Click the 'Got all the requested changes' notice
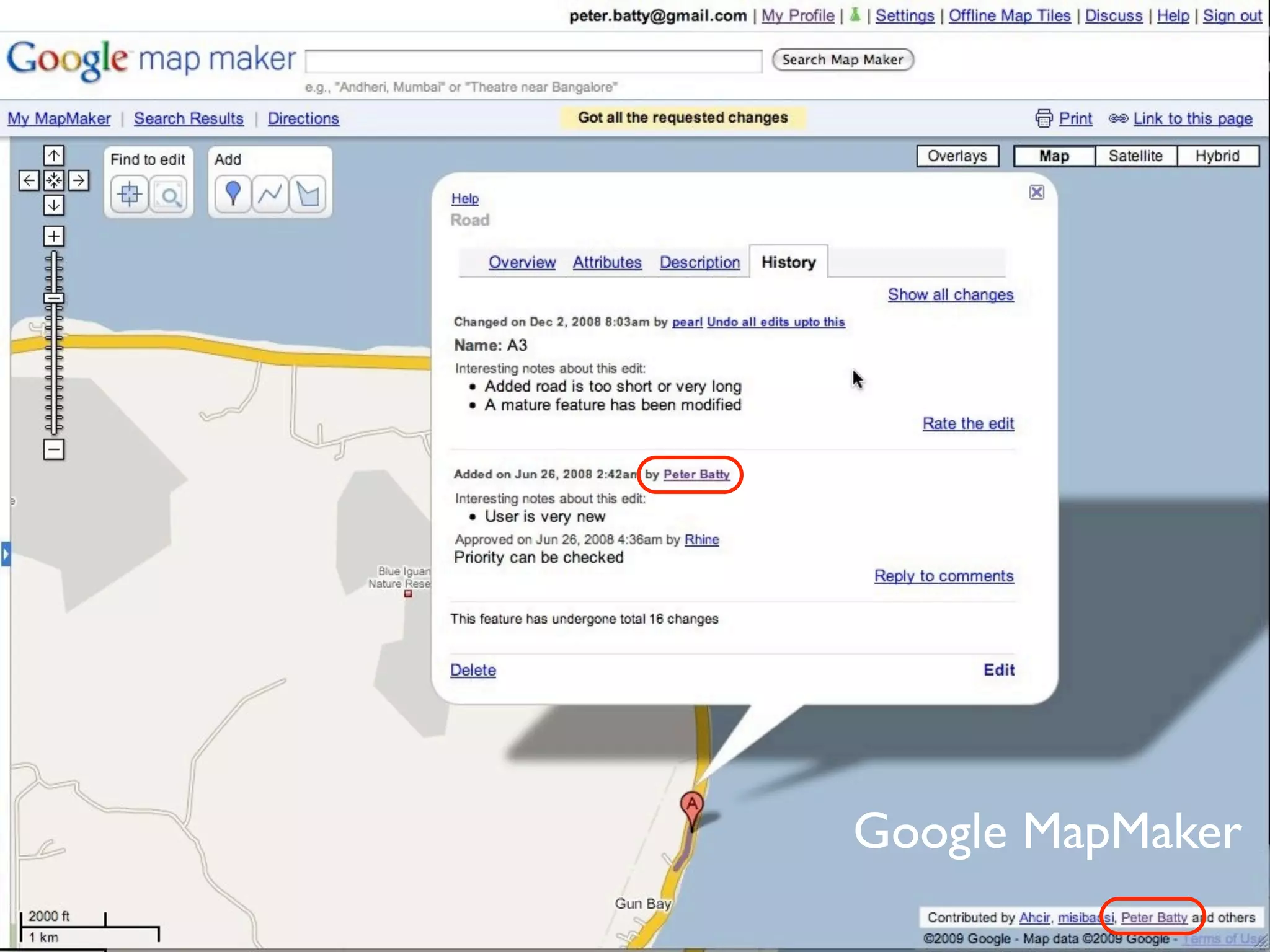 (683, 118)
